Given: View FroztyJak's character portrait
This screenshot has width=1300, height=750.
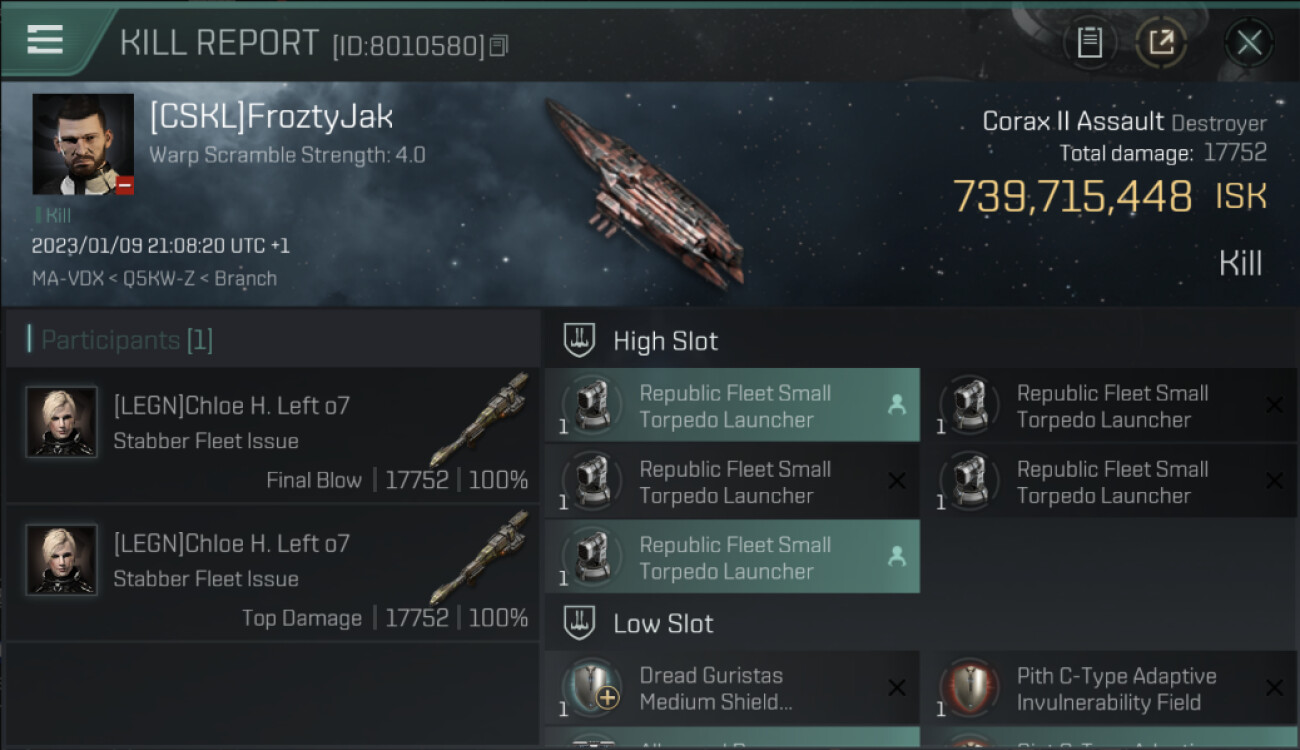Looking at the screenshot, I should click(x=83, y=144).
